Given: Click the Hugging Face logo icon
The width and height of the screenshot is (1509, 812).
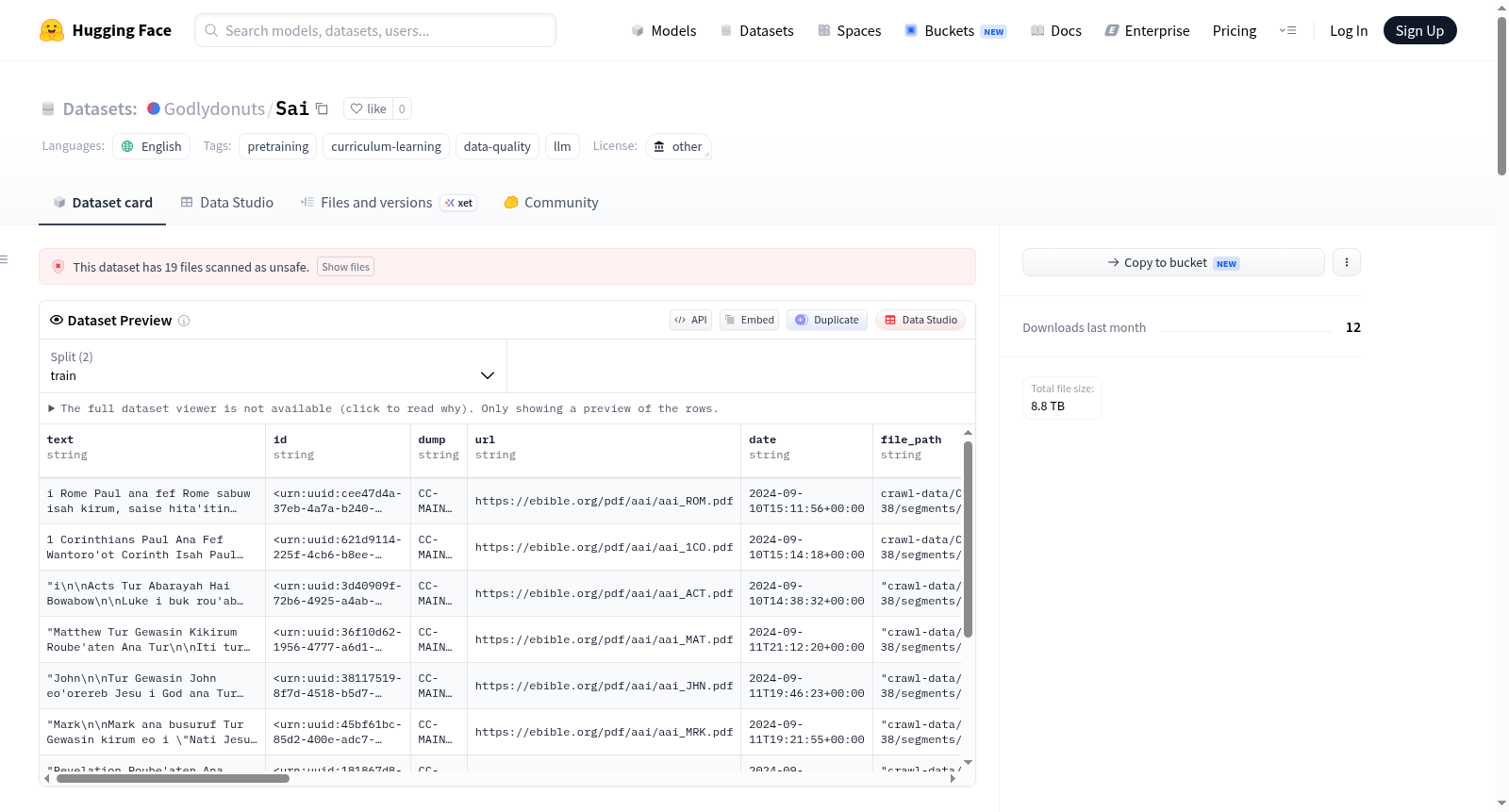Looking at the screenshot, I should [52, 30].
